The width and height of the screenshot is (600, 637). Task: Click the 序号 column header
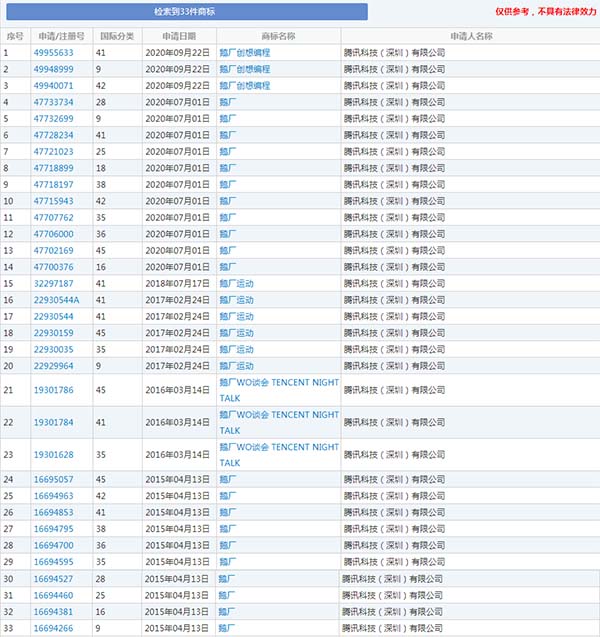click(15, 36)
